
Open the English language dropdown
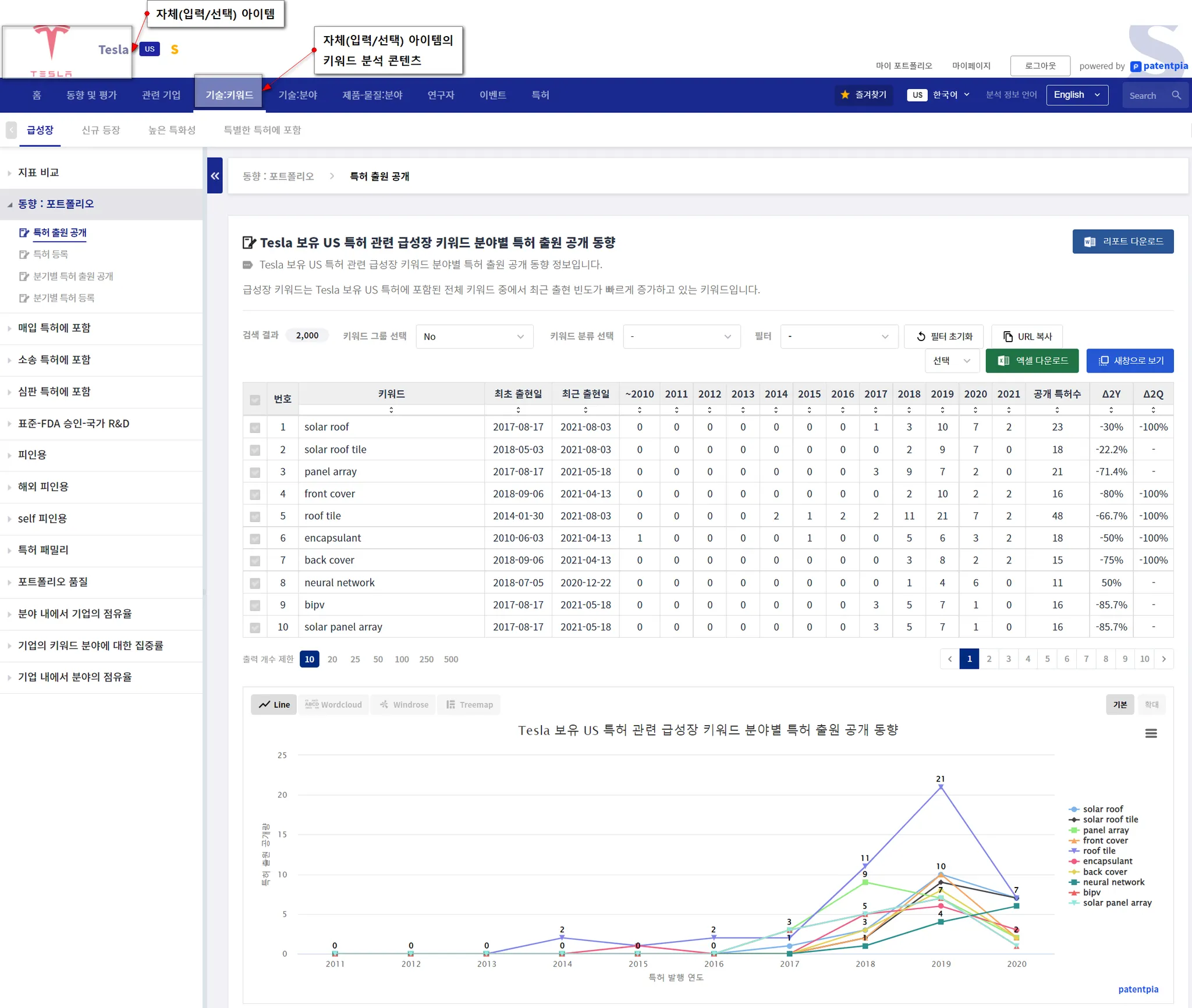(x=1077, y=95)
